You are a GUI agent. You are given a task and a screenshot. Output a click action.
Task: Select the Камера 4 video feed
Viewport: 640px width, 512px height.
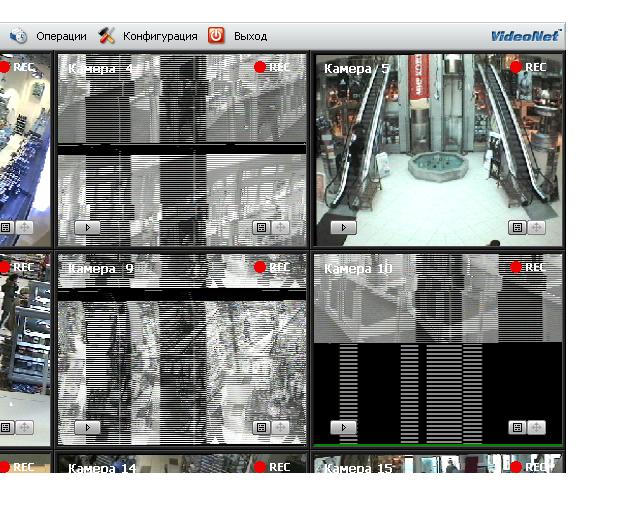(182, 150)
